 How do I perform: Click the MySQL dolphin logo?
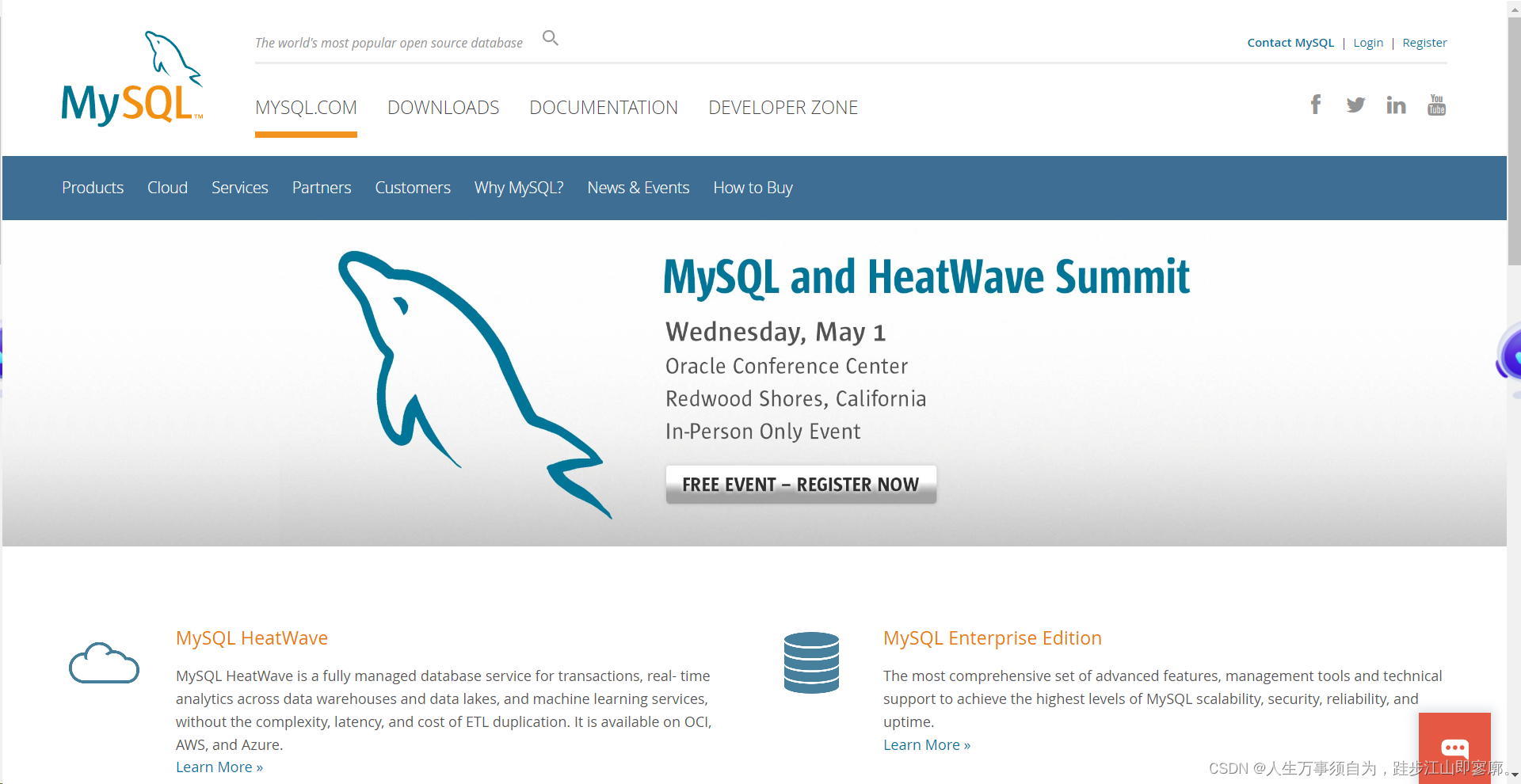tap(132, 78)
